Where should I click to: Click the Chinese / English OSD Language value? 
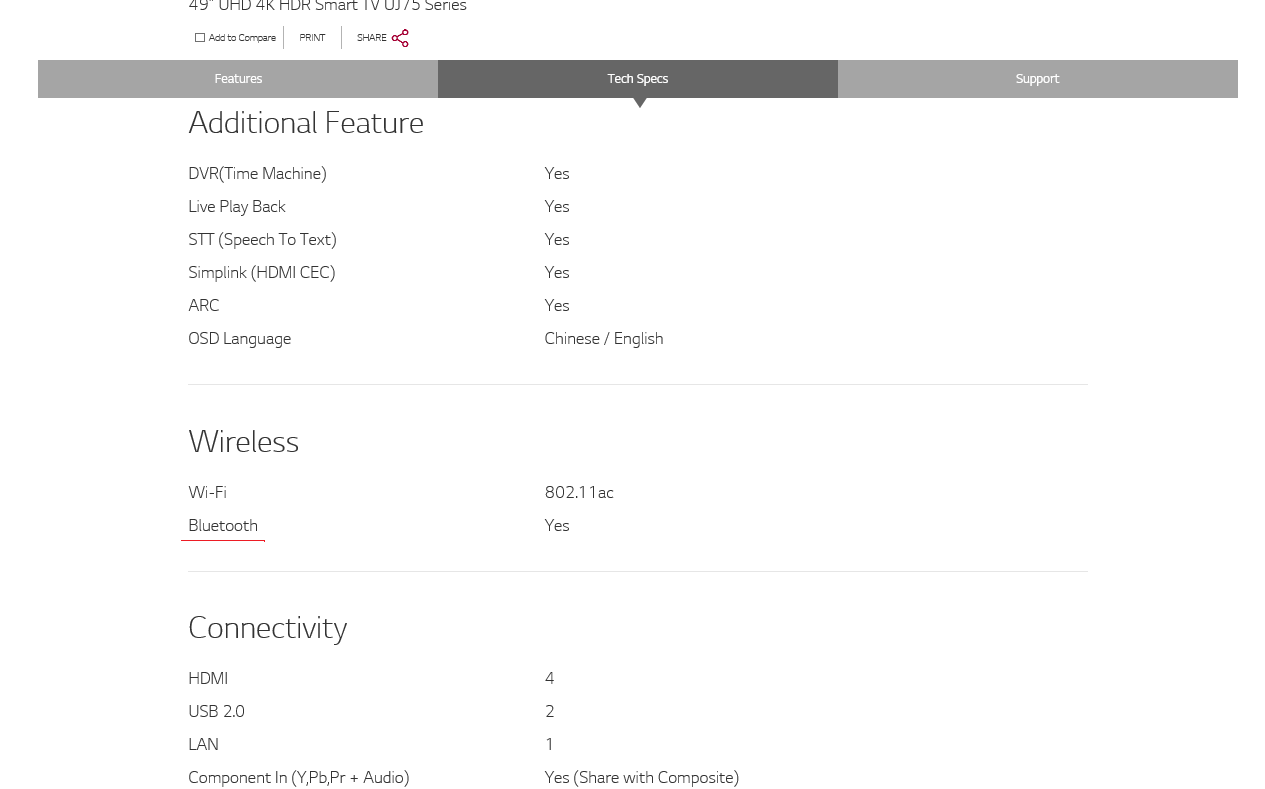pos(604,339)
